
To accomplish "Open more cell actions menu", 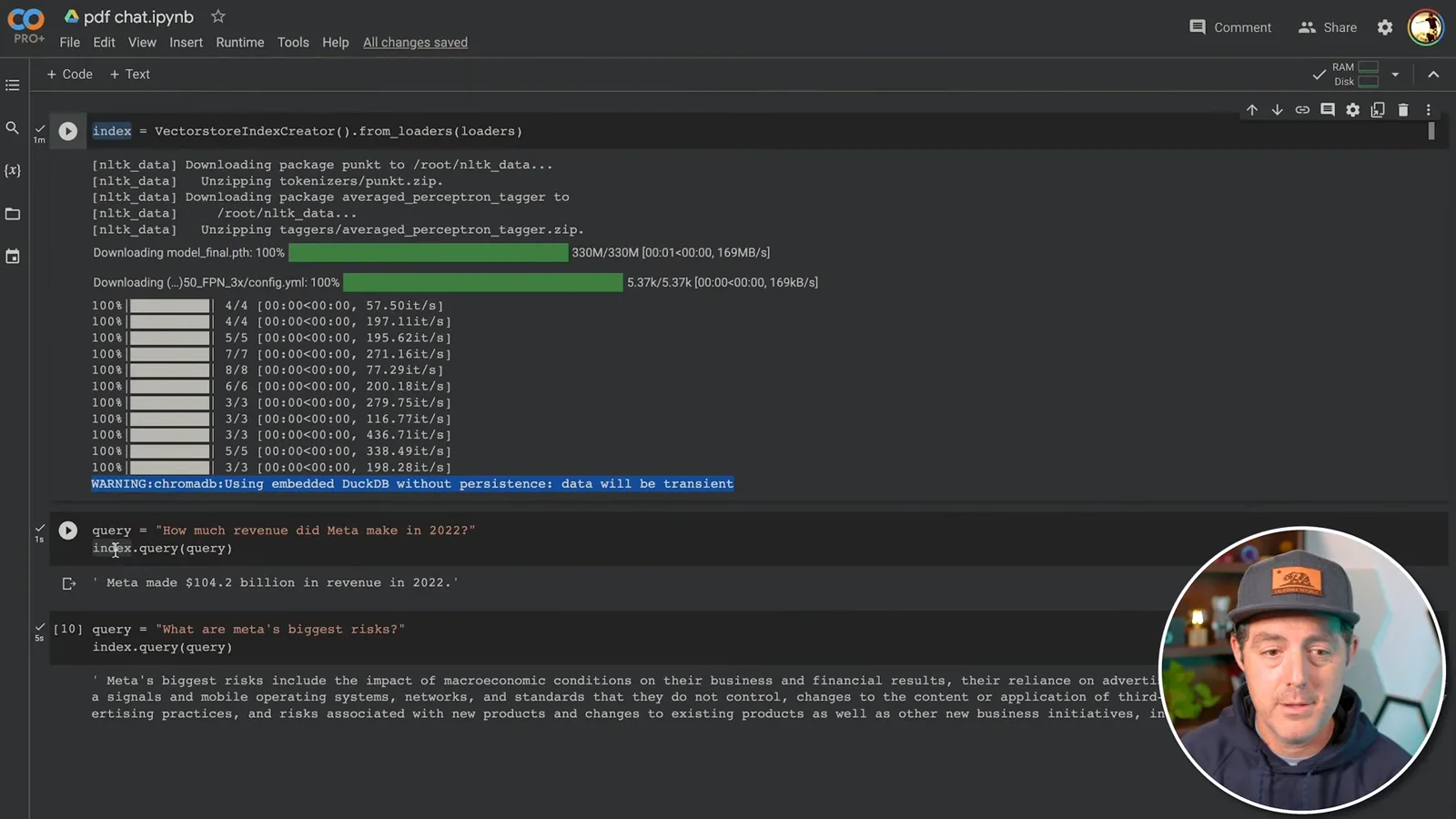I will 1429,110.
